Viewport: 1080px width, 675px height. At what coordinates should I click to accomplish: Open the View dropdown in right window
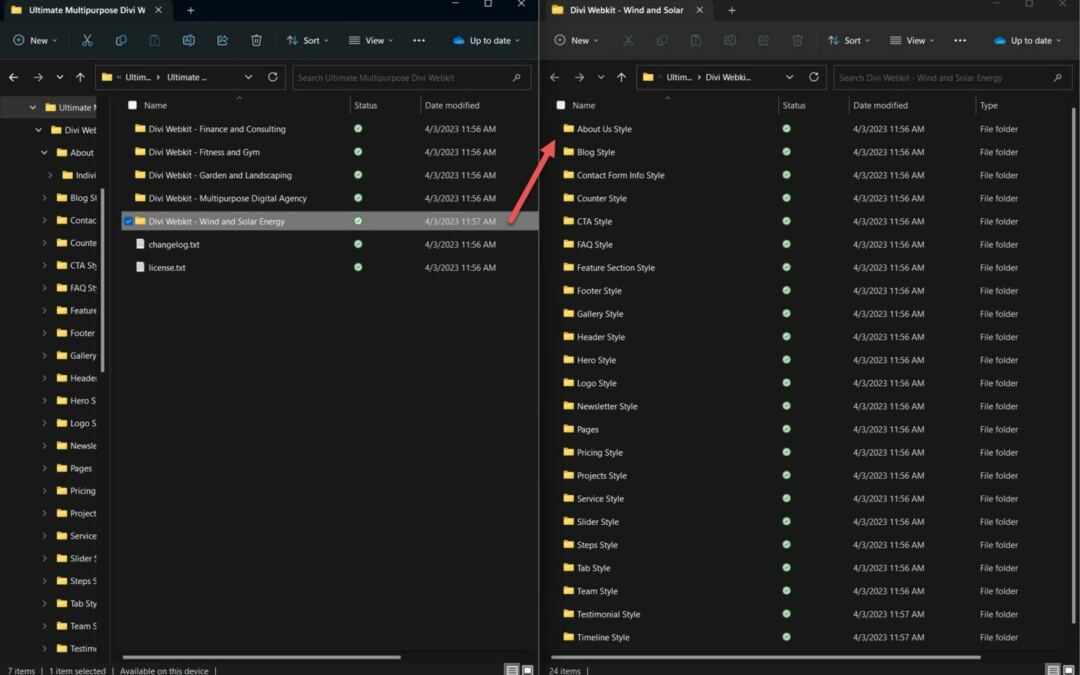911,41
